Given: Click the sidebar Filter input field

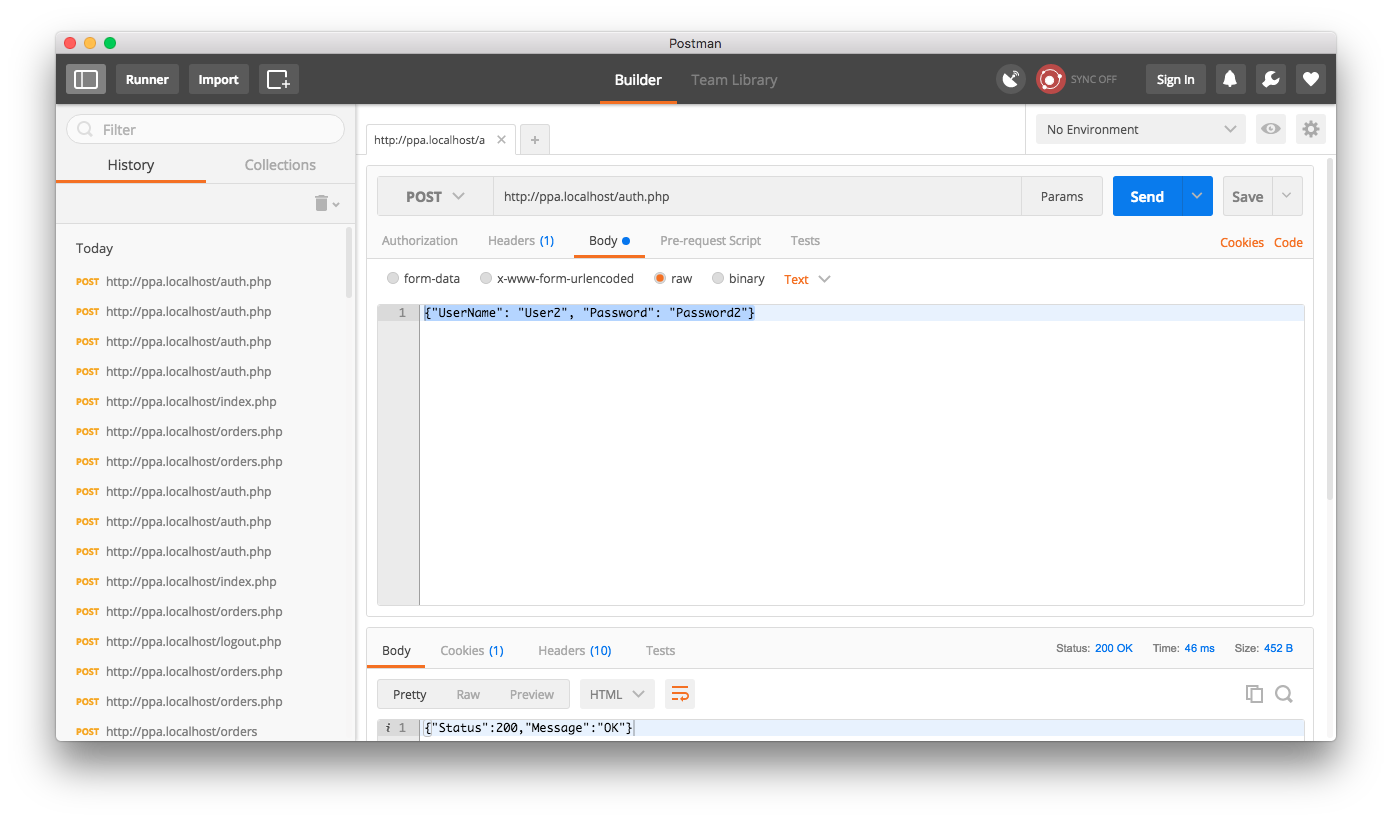Looking at the screenshot, I should tap(205, 129).
